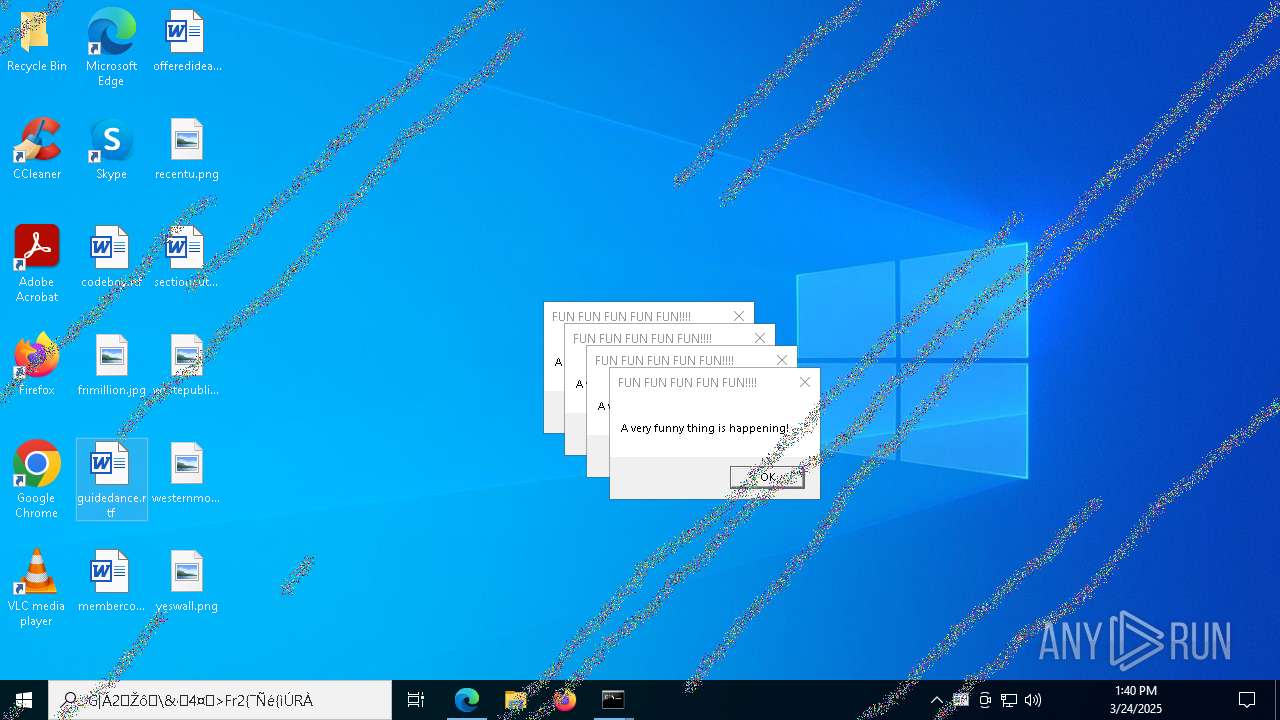The height and width of the screenshot is (720, 1280).
Task: Select the Google Chrome desktop shortcut
Action: coord(37,480)
